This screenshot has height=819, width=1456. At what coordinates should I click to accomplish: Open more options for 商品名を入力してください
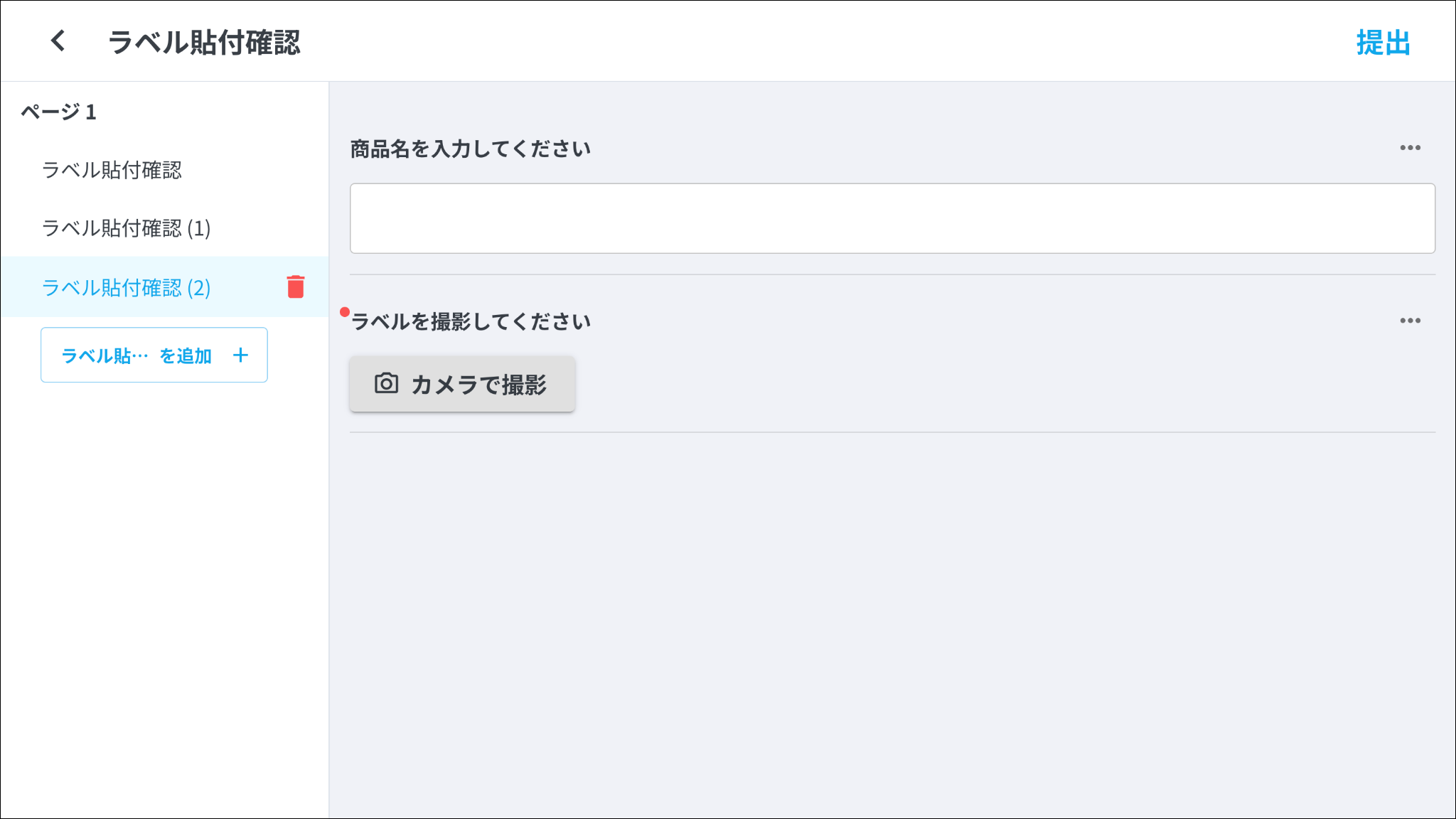1410,148
